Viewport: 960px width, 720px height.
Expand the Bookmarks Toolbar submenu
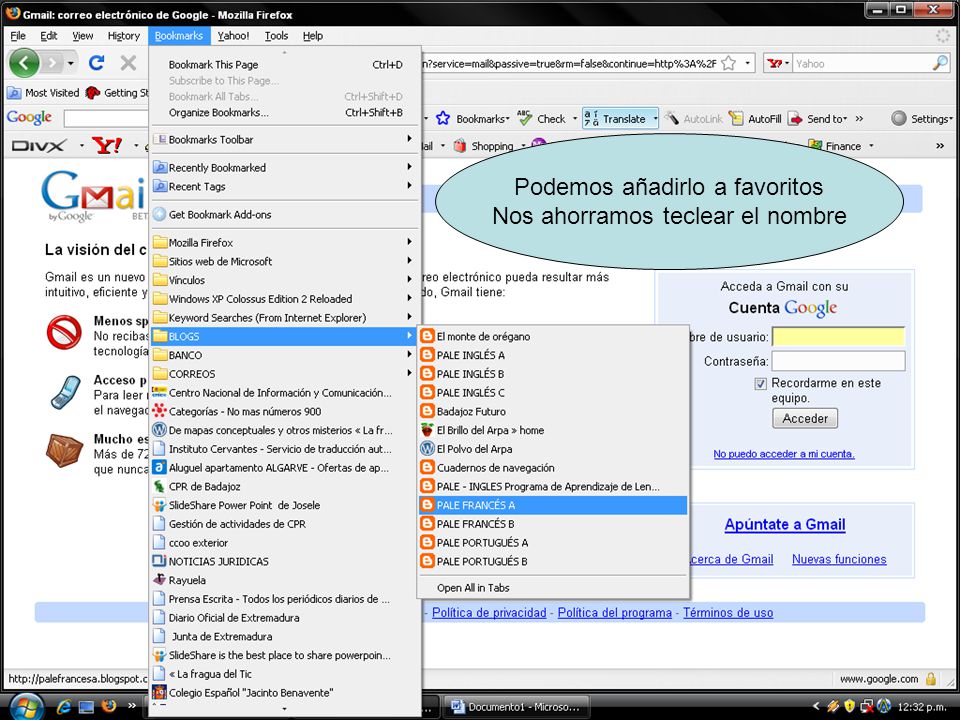point(286,139)
